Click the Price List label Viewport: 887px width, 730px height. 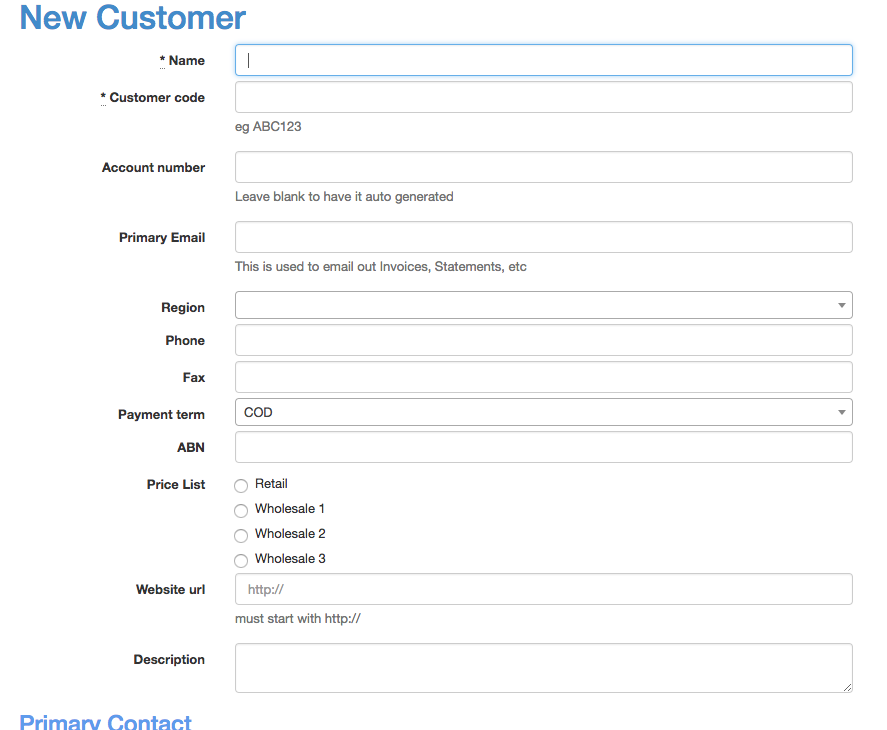click(175, 485)
